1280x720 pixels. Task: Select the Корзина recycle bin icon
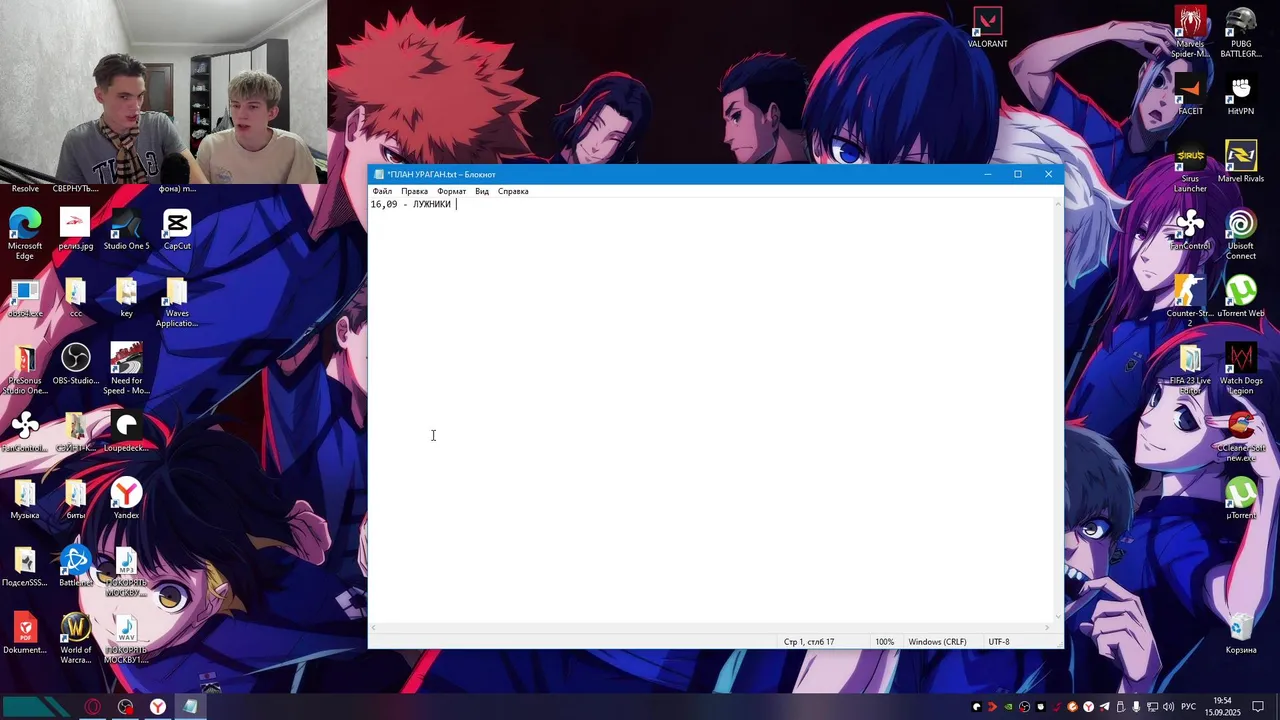tap(1241, 633)
